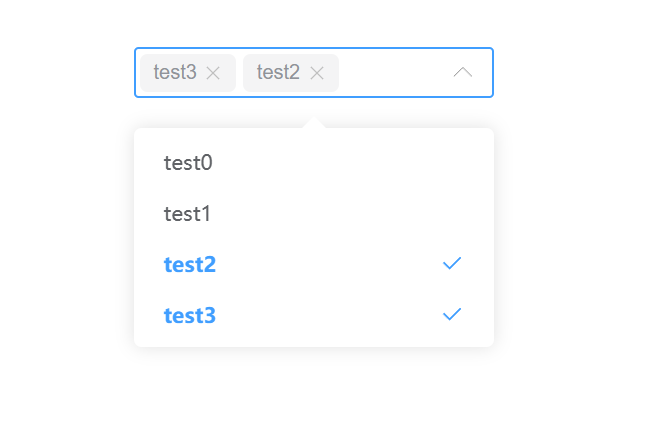Remove the test3 tag with its X icon
The image size is (670, 438).
213,73
